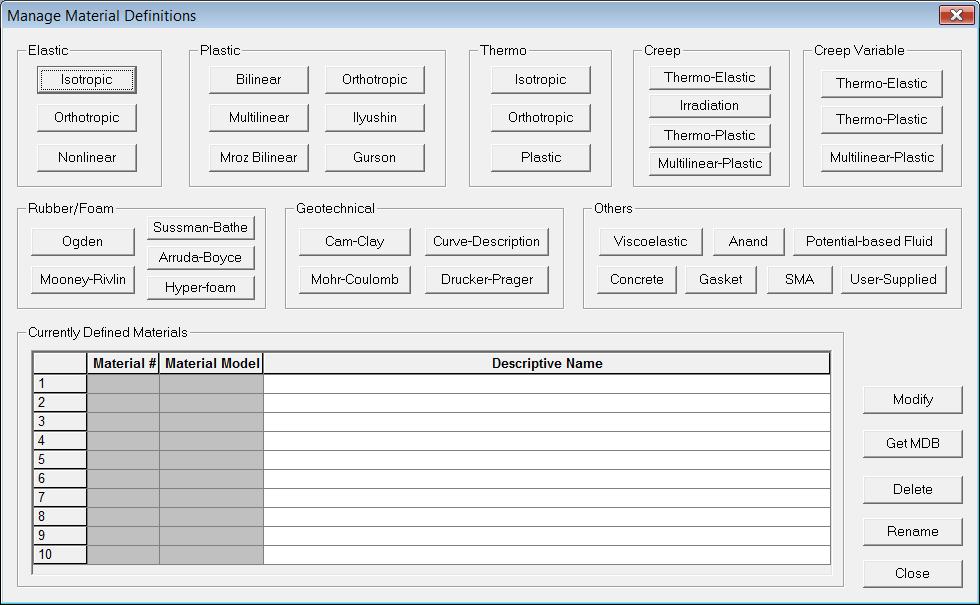Choose the Thermo Plastic button
Screen dimensions: 980x605
point(540,158)
